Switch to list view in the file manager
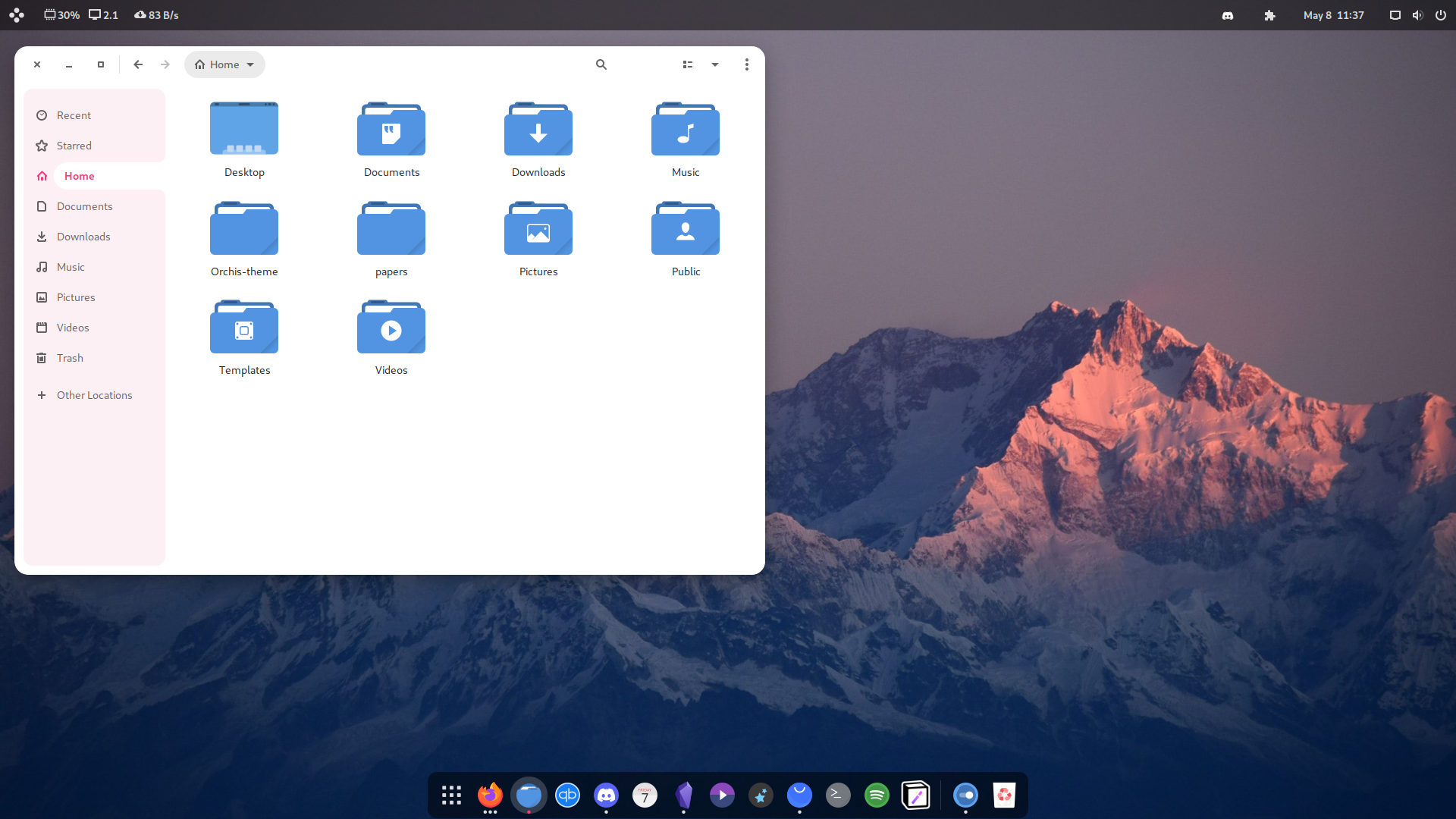Viewport: 1456px width, 819px height. (x=687, y=64)
